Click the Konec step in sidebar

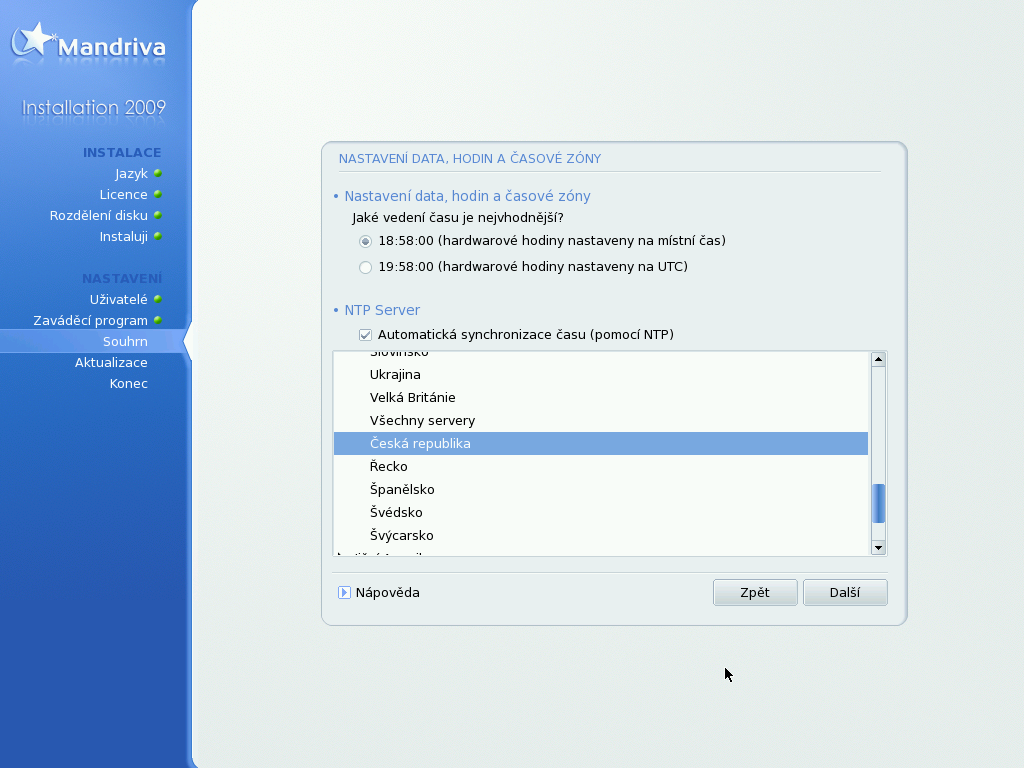tap(128, 383)
